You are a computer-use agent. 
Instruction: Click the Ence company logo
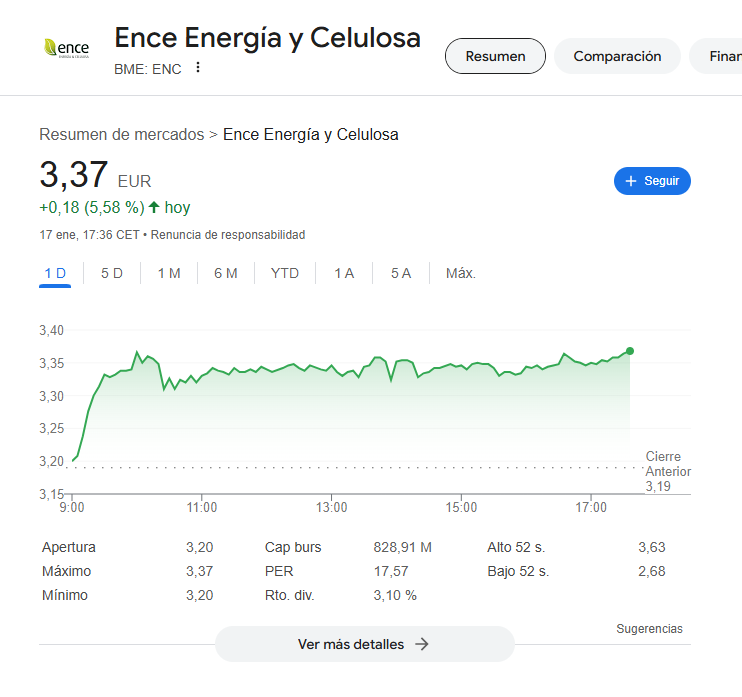(x=66, y=48)
